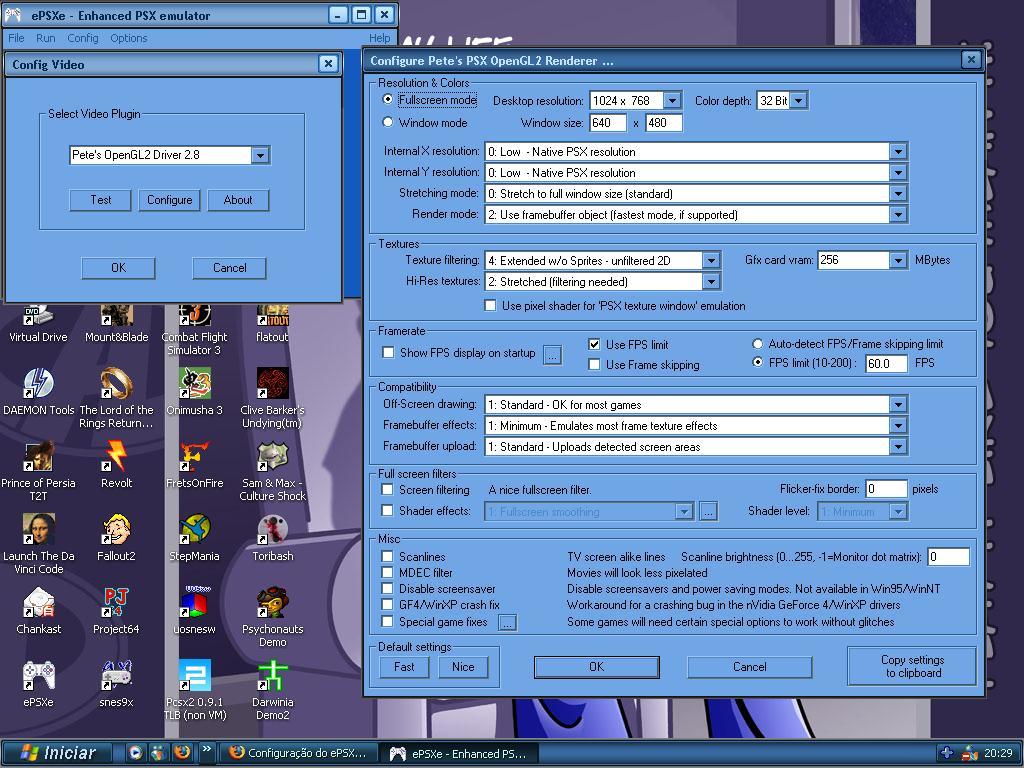Expand the Render mode dropdown
This screenshot has width=1024, height=768.
(x=898, y=214)
